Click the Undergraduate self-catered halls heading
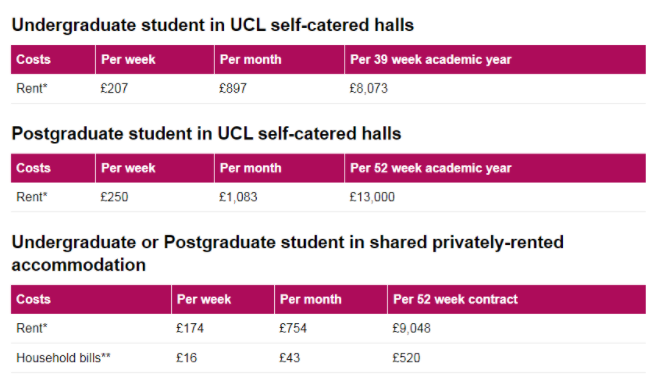This screenshot has height=380, width=654. click(x=213, y=25)
